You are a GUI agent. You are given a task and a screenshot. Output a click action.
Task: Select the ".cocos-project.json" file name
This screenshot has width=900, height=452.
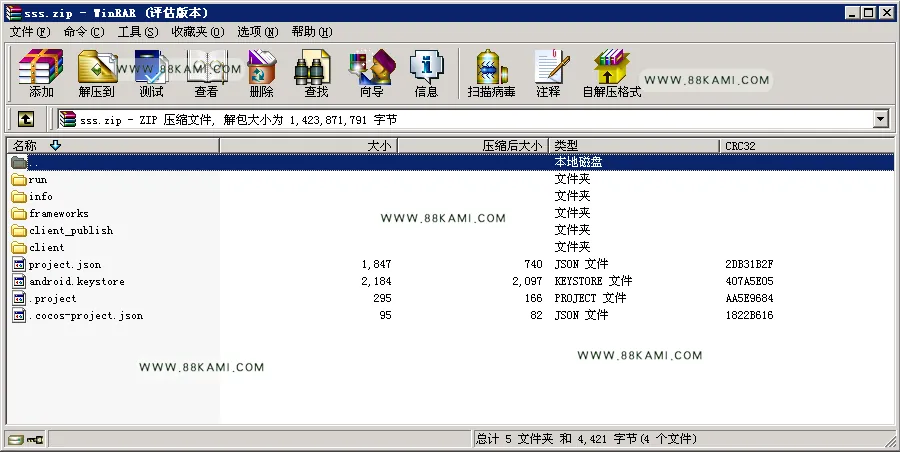[x=86, y=315]
